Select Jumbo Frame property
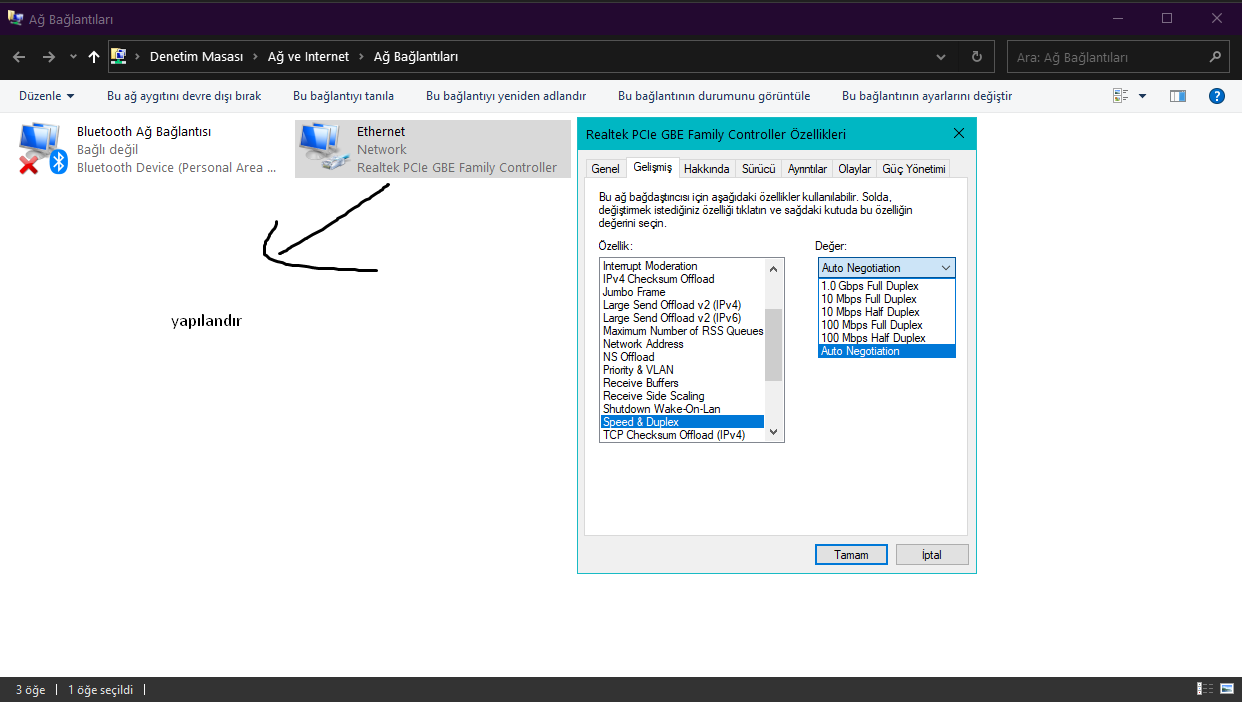The width and height of the screenshot is (1242, 702). point(682,292)
